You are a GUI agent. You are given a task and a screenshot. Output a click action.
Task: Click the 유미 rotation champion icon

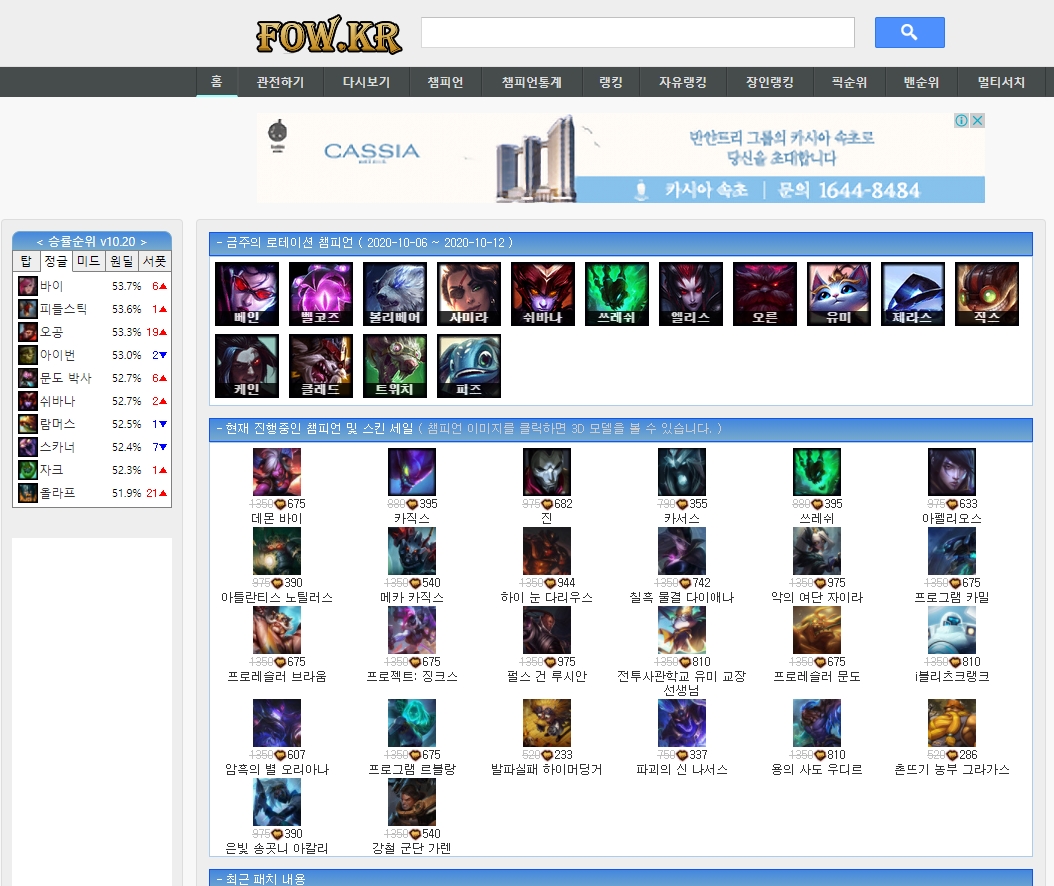(x=838, y=294)
